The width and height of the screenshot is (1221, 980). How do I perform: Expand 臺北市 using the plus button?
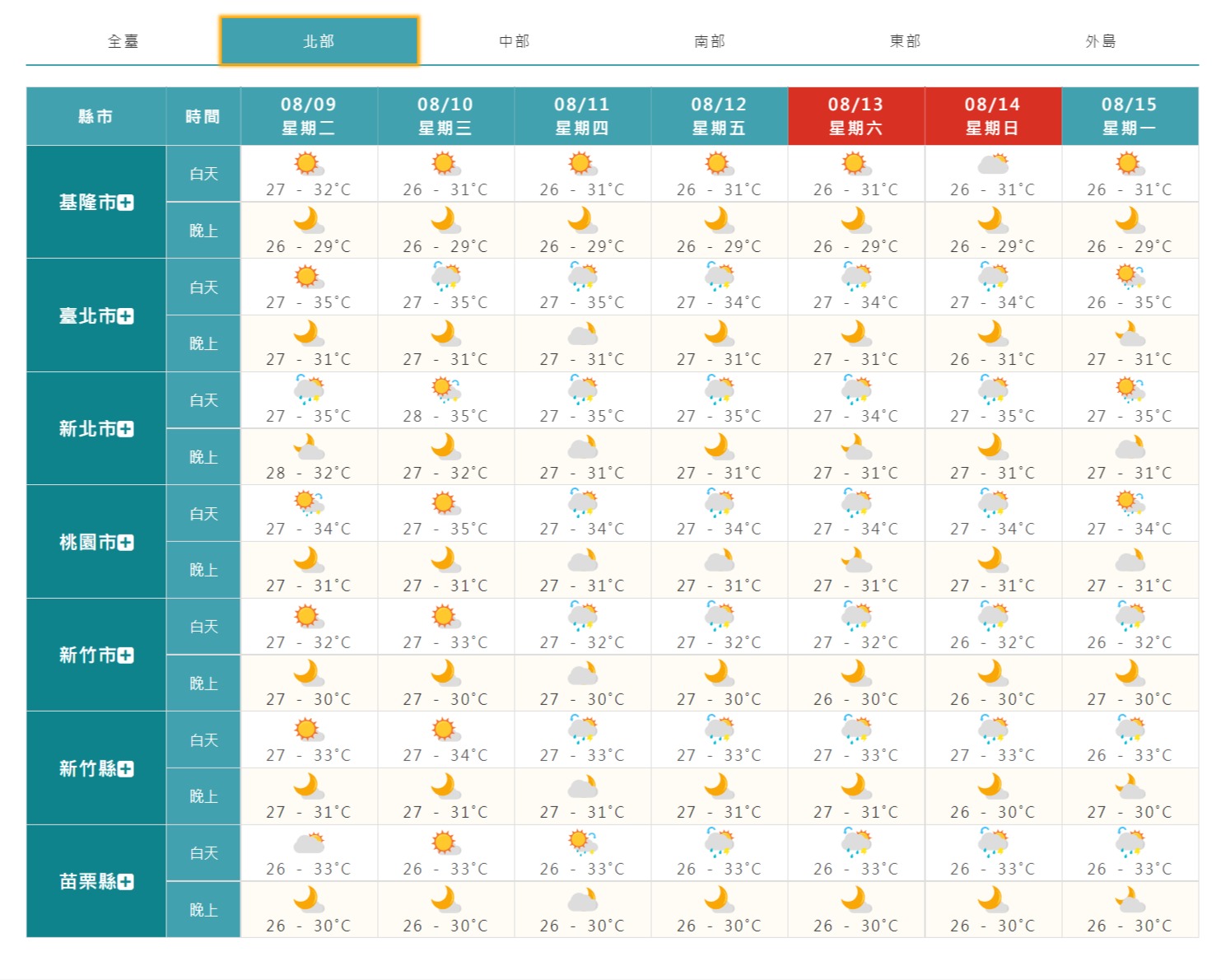click(123, 315)
